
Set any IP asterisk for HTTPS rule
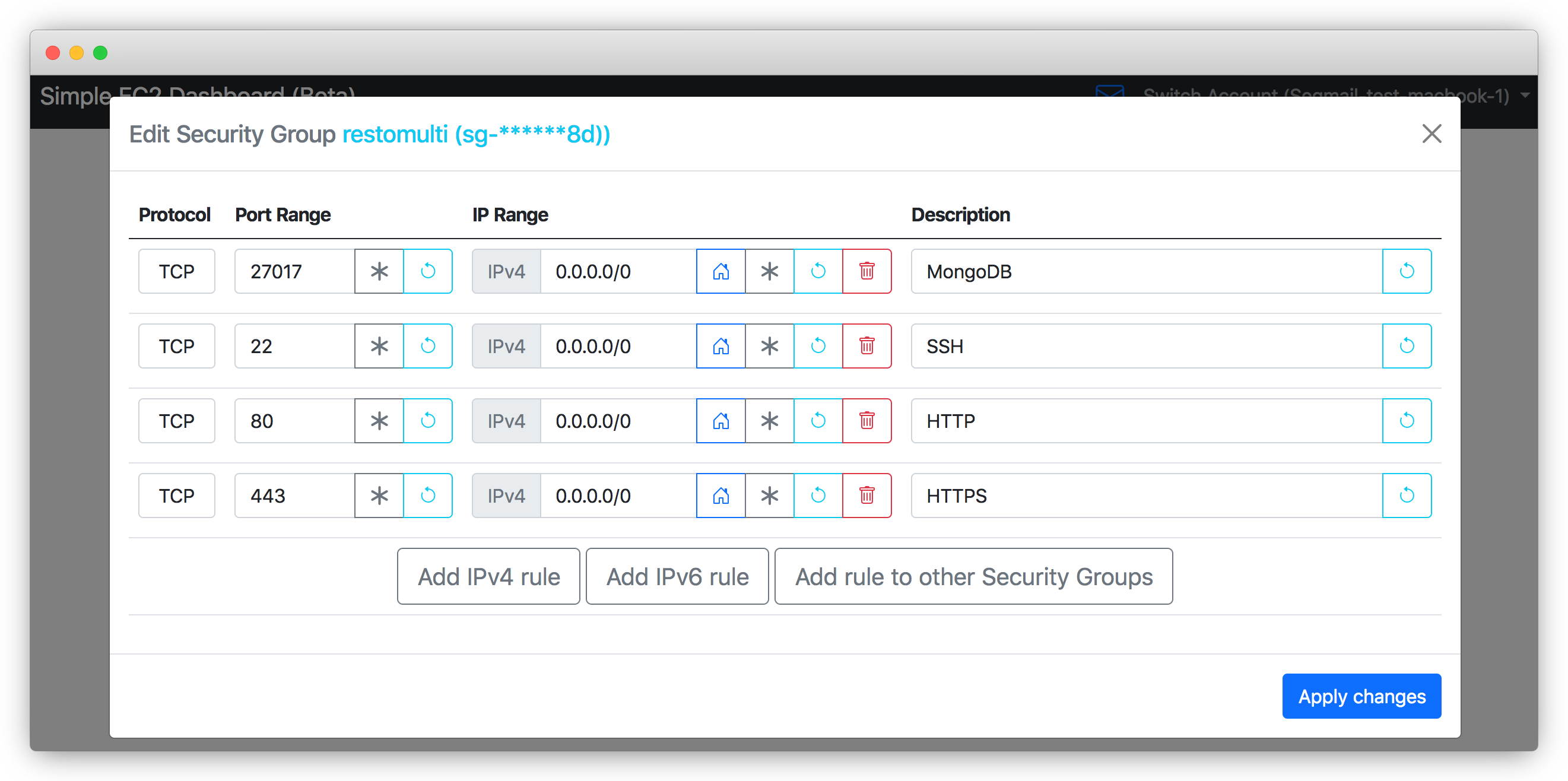pos(769,496)
